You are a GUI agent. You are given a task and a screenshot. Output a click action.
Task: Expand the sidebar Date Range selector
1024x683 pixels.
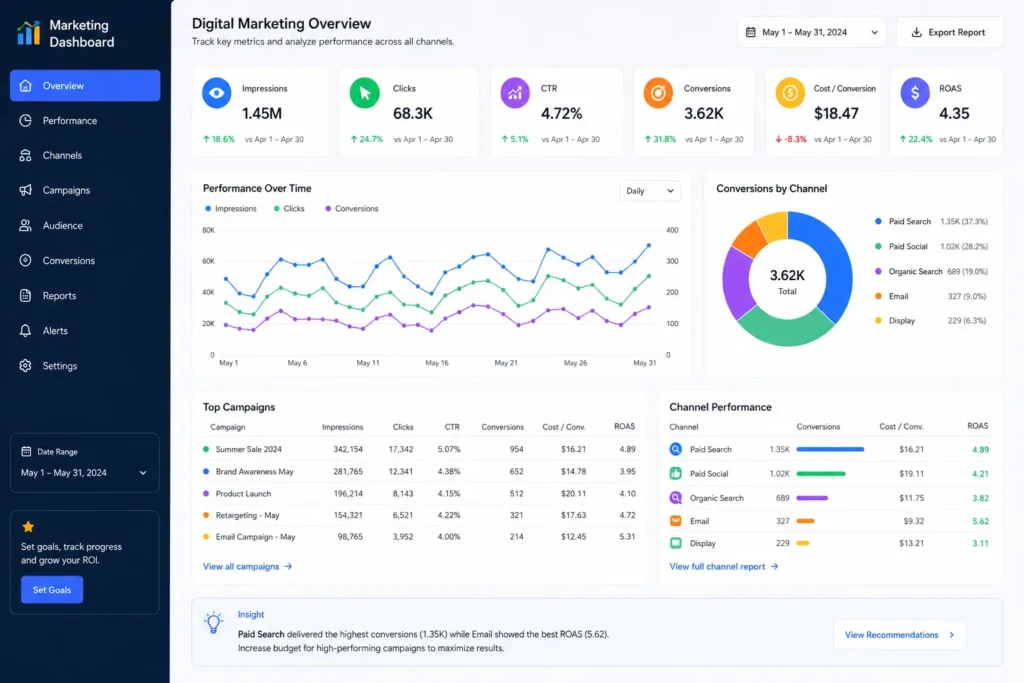84,473
